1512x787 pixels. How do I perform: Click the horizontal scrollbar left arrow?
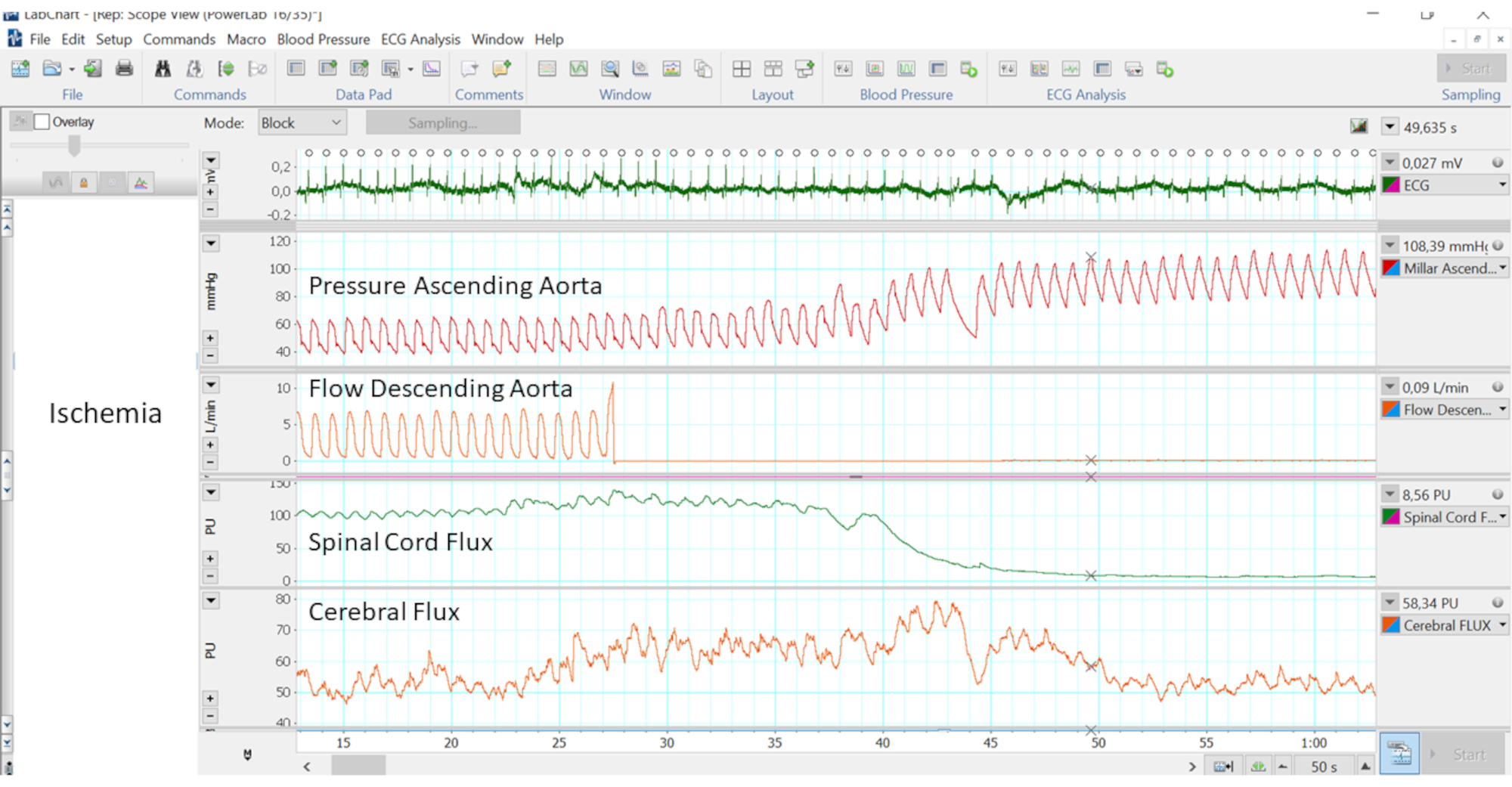click(x=307, y=766)
